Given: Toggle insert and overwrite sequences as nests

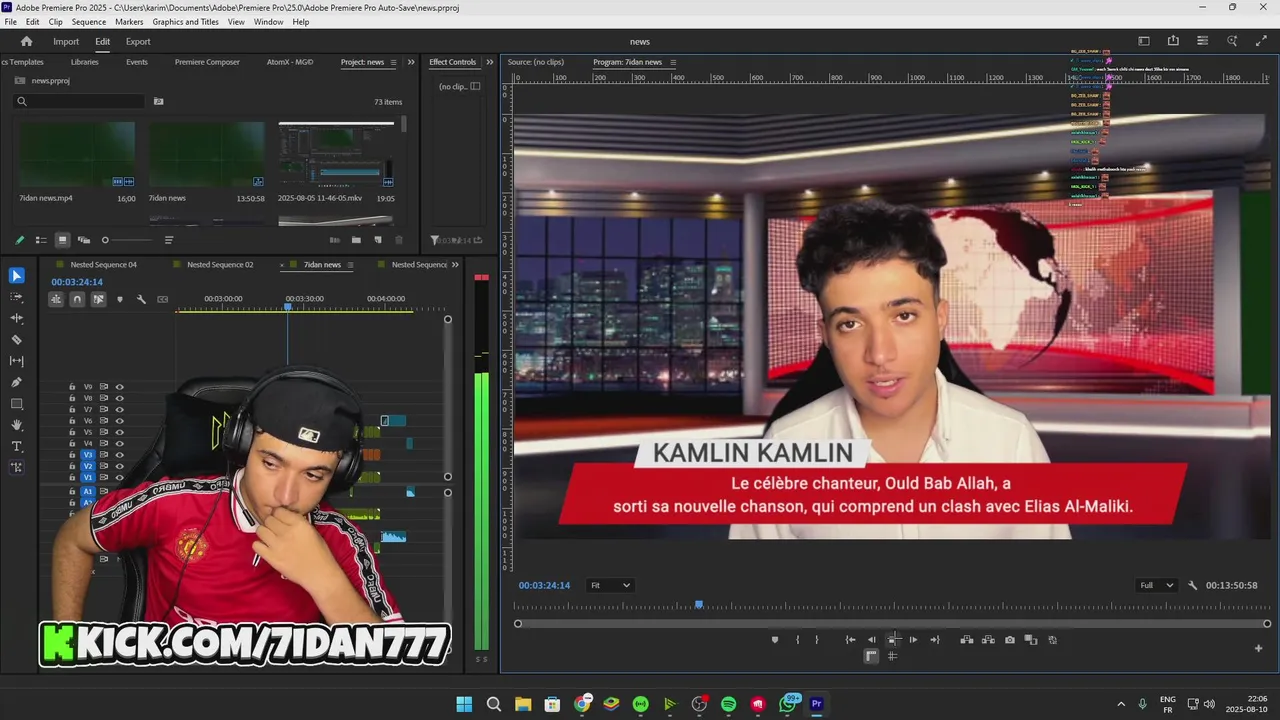Looking at the screenshot, I should (x=56, y=299).
